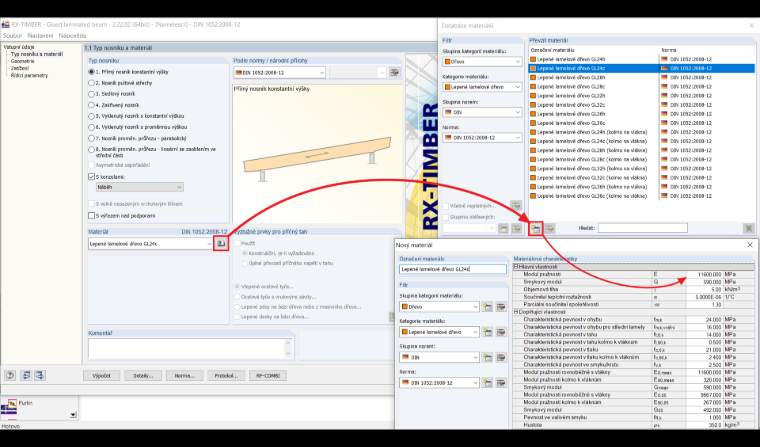Collapse the Doplňující vlastnosti group

pyautogui.click(x=516, y=312)
